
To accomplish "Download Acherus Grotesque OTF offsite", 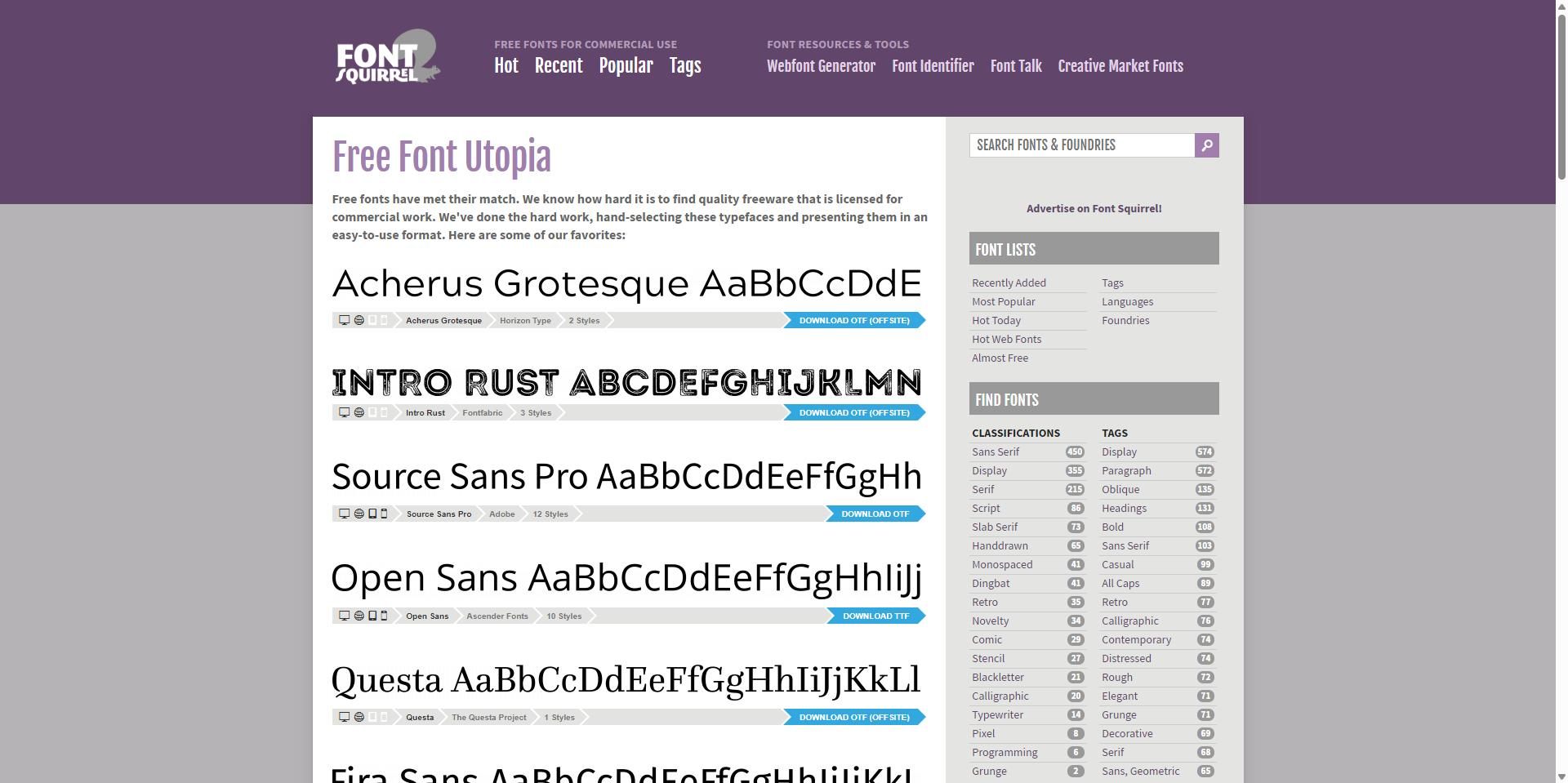I will (x=854, y=320).
